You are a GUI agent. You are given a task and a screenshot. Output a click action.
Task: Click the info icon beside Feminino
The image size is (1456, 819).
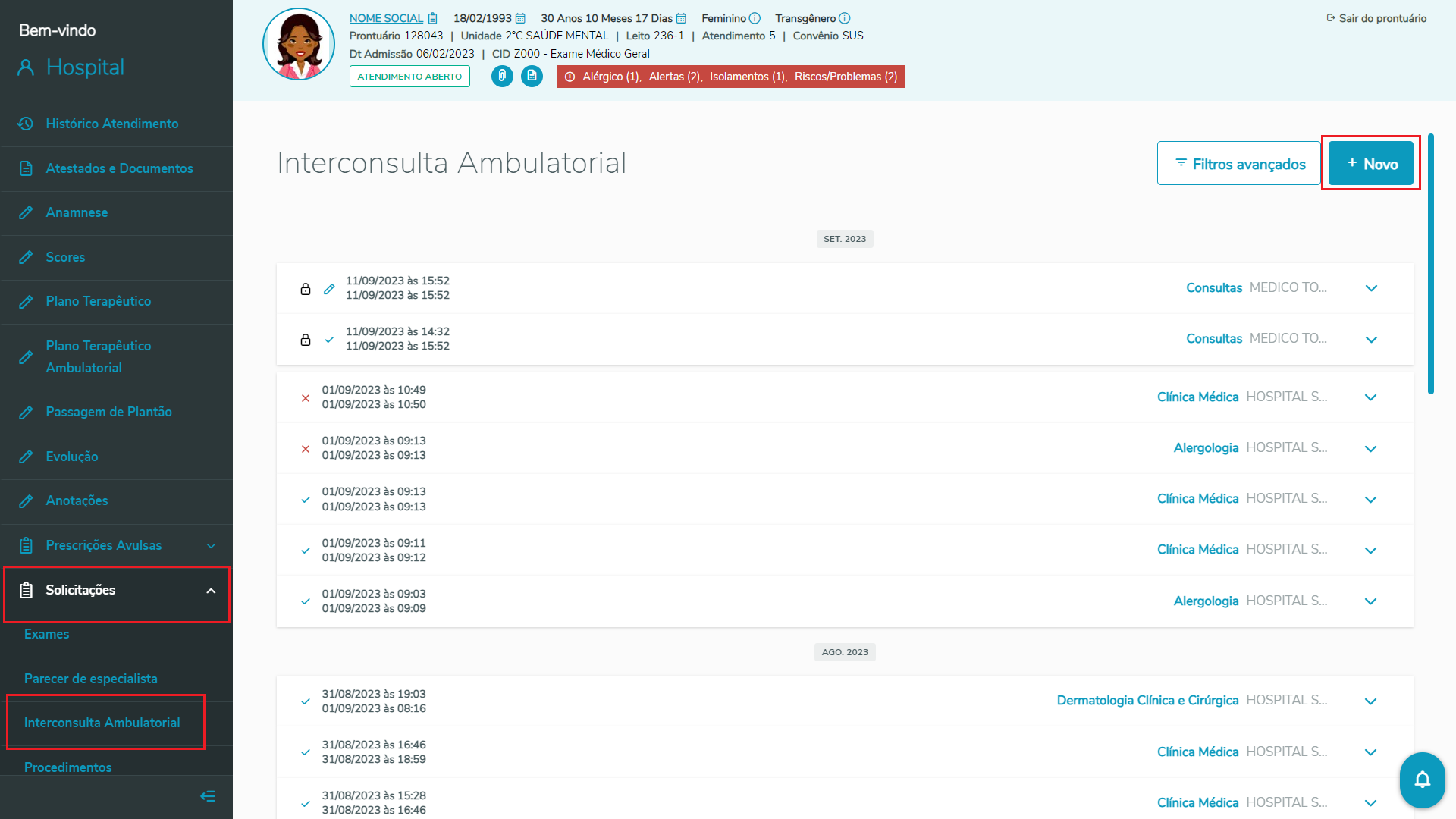(755, 18)
